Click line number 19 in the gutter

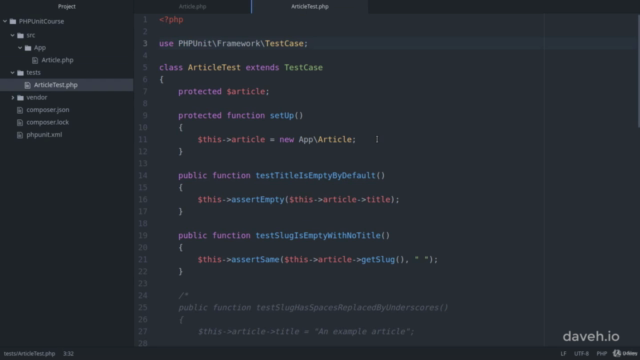143,236
